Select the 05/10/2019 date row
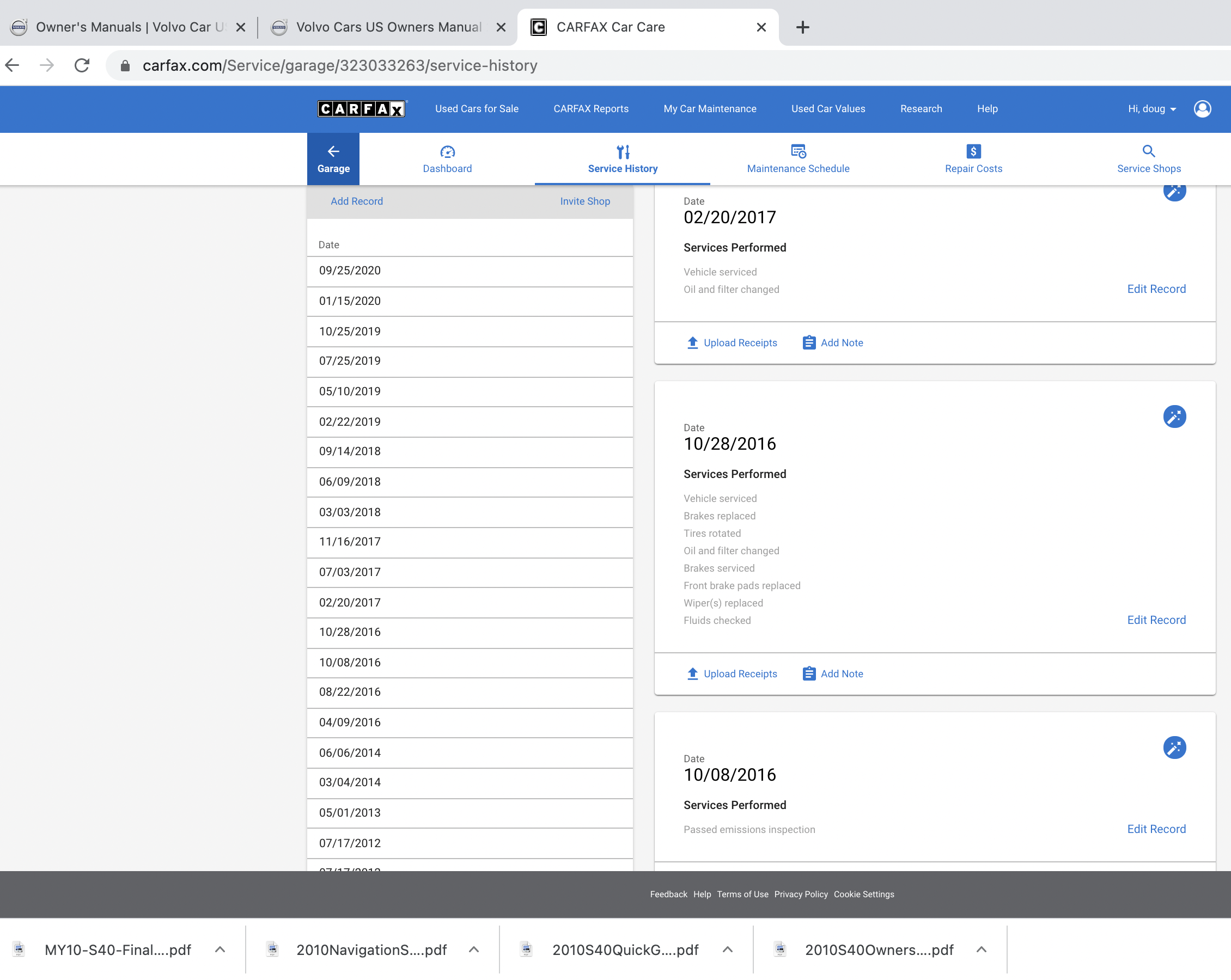Viewport: 1231px width, 980px height. (x=470, y=391)
